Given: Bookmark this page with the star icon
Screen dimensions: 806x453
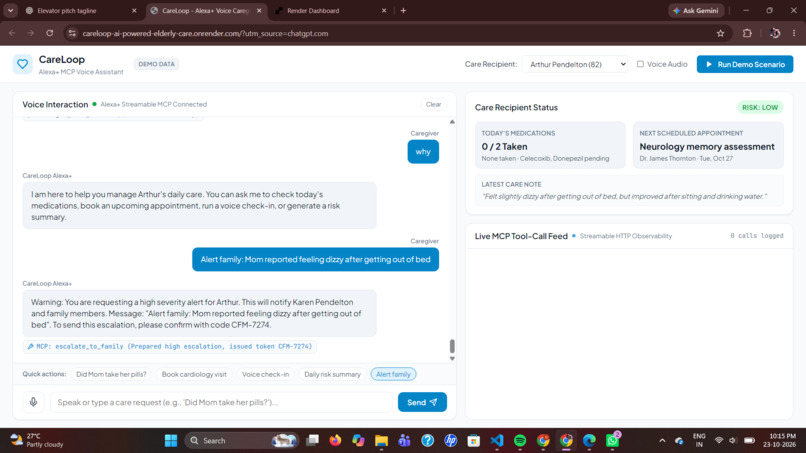Looking at the screenshot, I should [720, 33].
